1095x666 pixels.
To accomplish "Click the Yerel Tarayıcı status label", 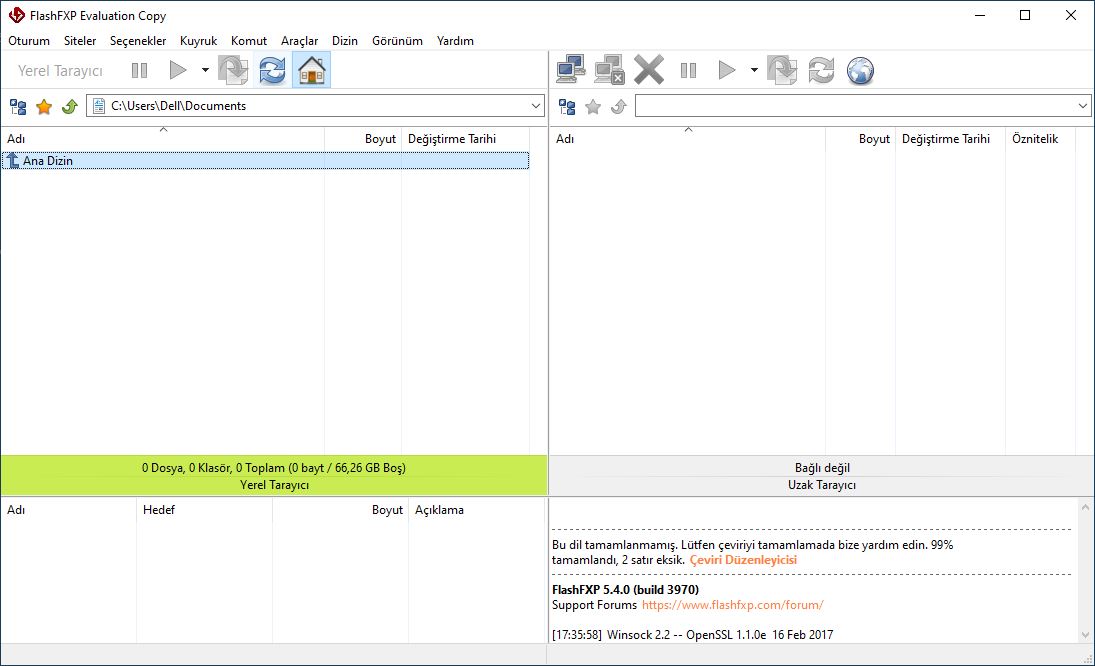I will [274, 484].
